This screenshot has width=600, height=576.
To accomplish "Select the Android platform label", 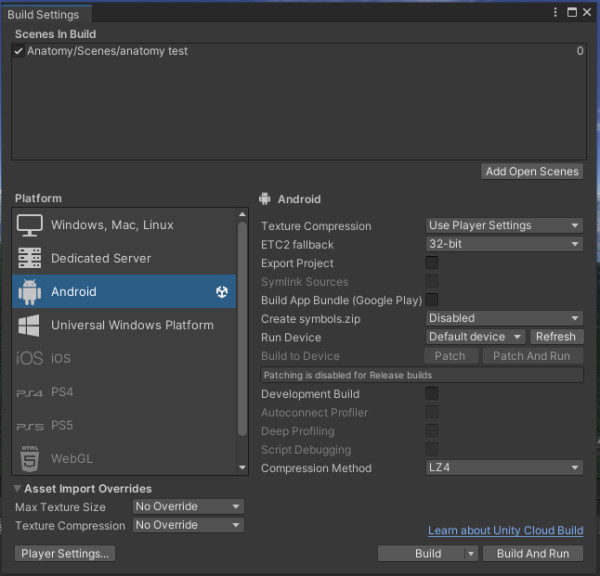I will tap(74, 292).
